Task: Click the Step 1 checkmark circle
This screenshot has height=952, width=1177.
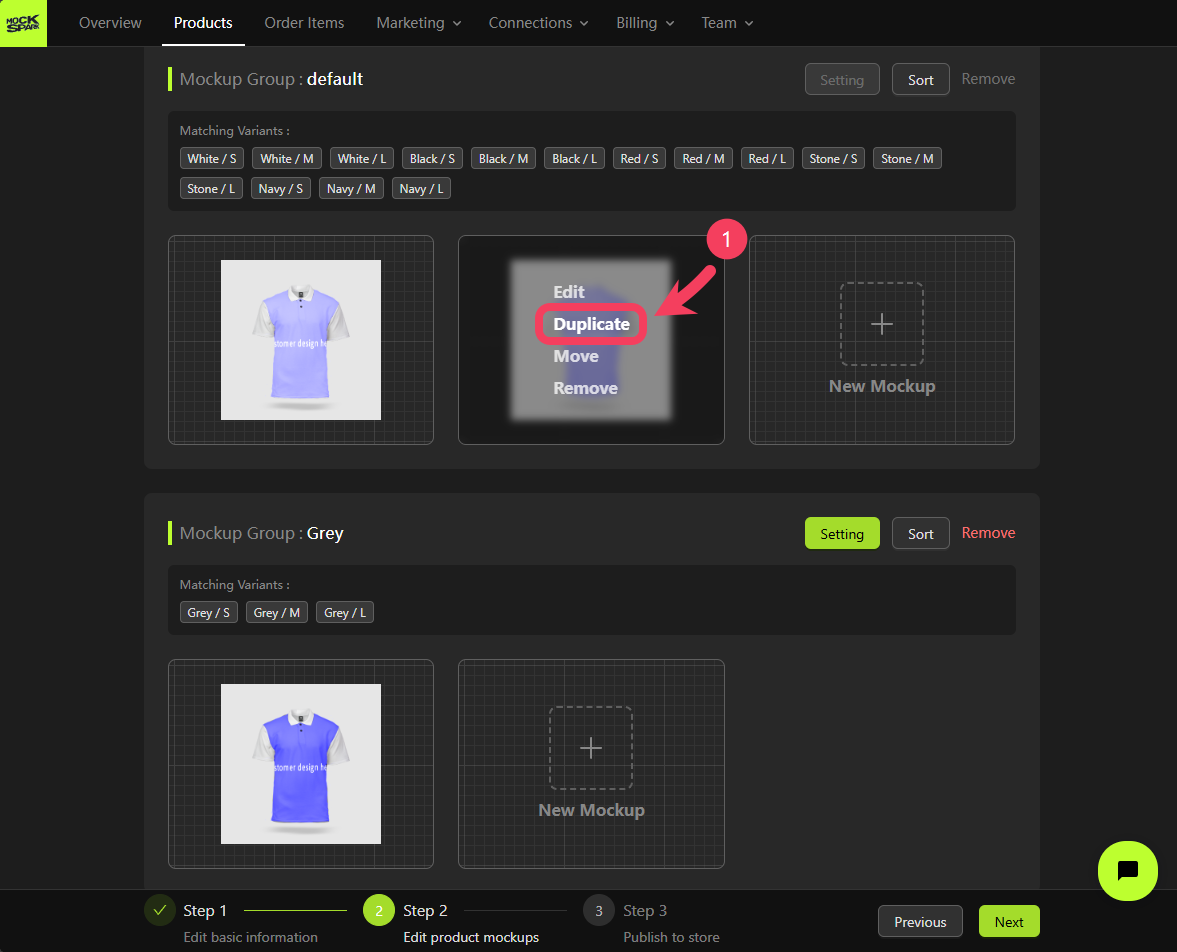Action: (x=160, y=910)
